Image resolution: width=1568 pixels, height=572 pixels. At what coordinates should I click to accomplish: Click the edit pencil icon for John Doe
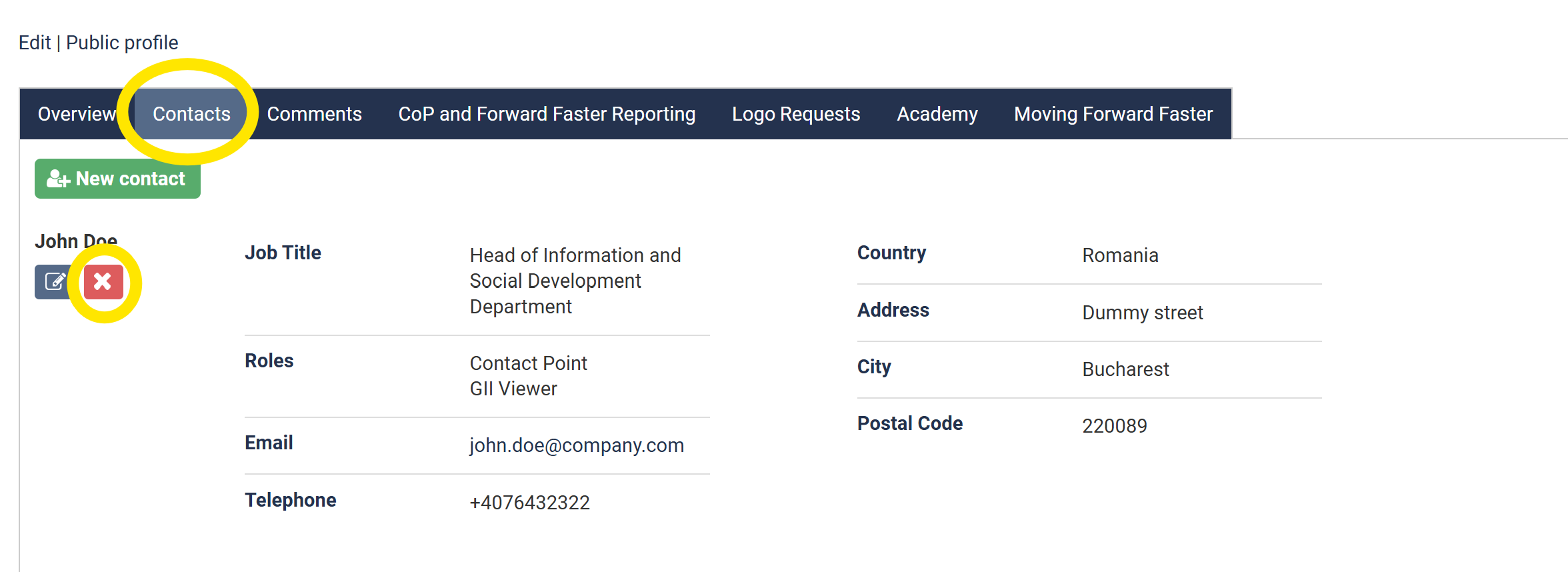click(55, 281)
